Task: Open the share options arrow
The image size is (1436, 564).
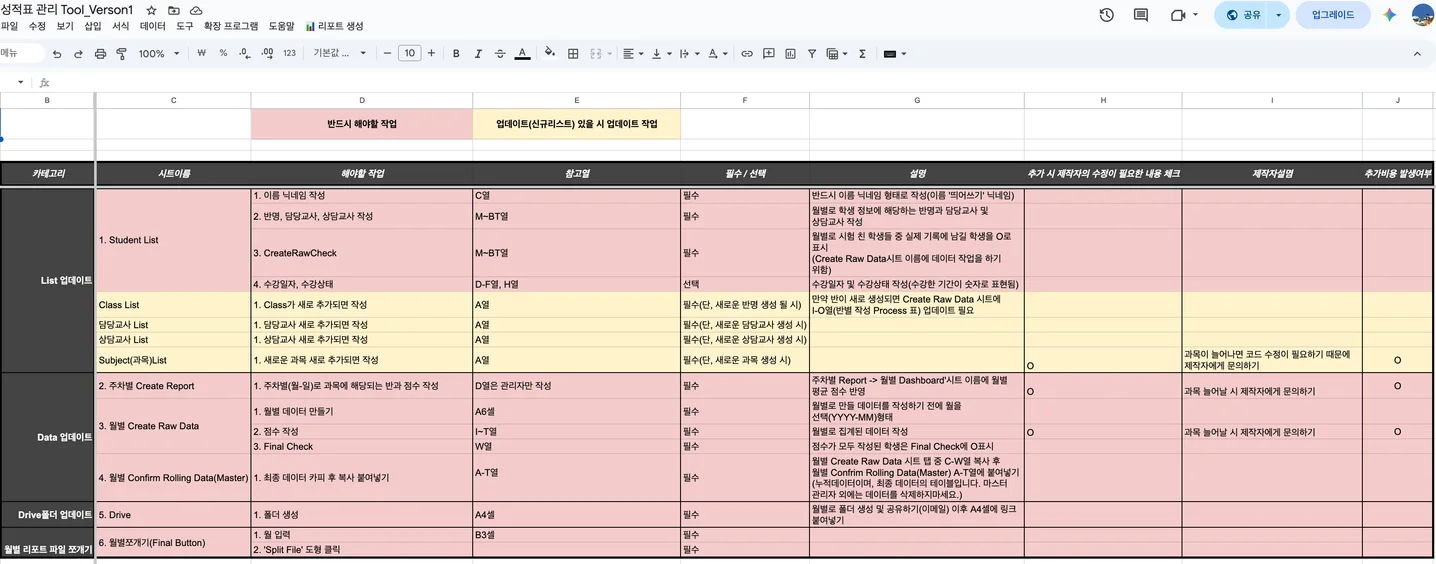Action: point(1278,15)
